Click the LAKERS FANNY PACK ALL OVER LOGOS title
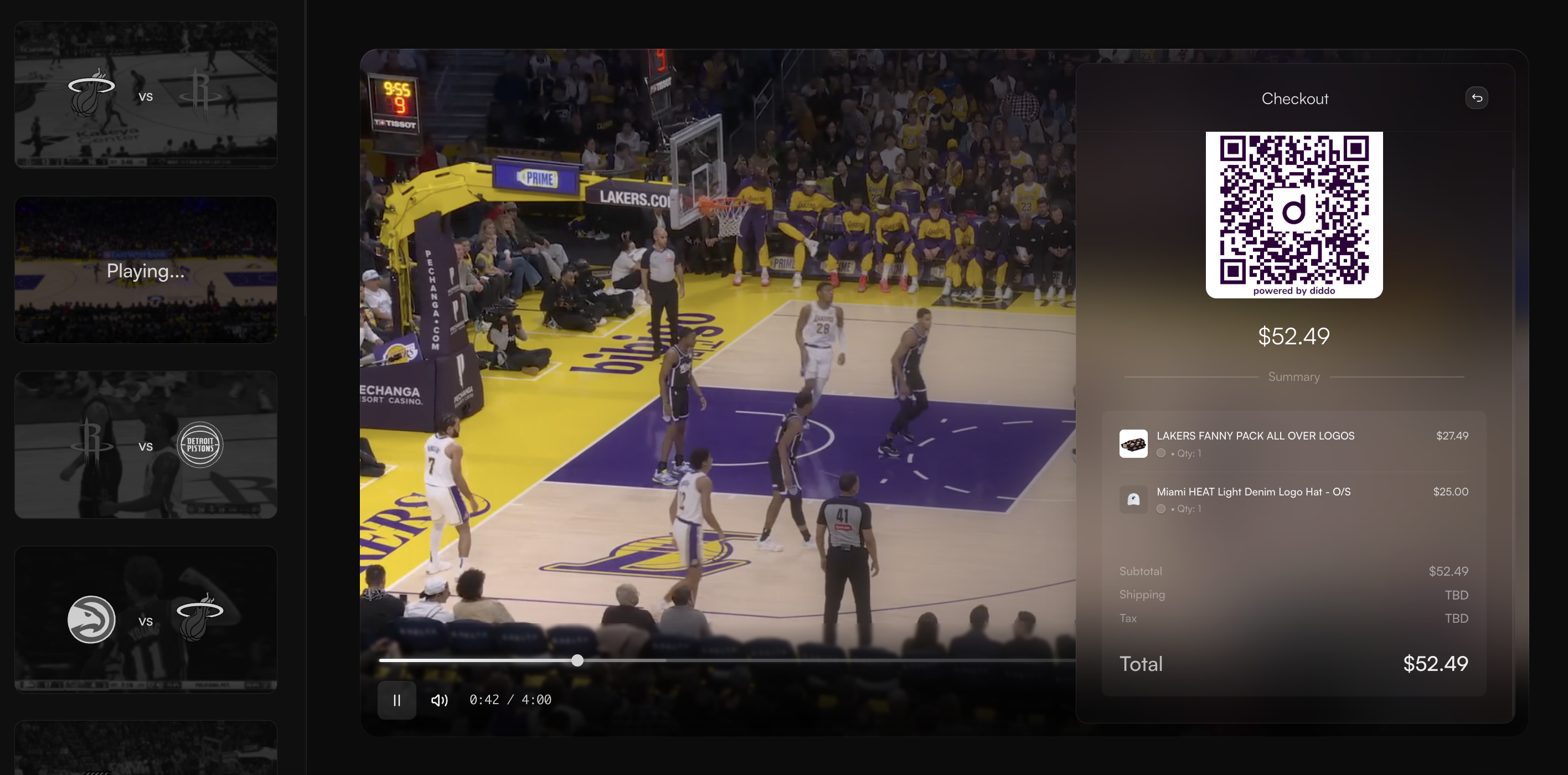Image resolution: width=1568 pixels, height=775 pixels. [x=1255, y=436]
